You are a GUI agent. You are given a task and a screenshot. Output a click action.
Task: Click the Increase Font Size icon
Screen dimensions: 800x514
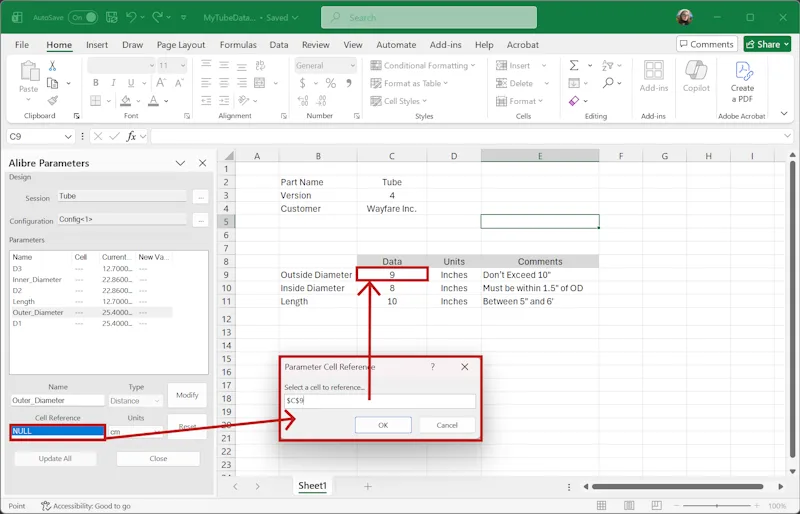pyautogui.click(x=161, y=83)
